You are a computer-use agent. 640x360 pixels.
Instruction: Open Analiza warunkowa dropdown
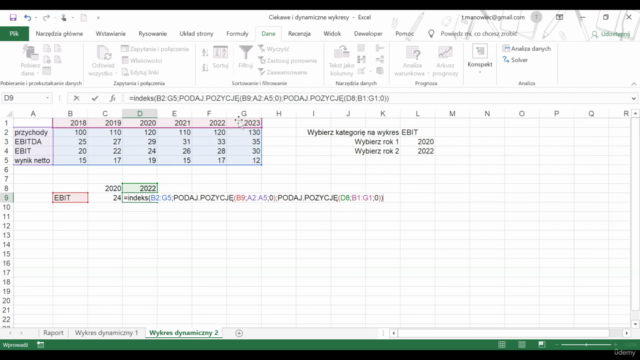pos(412,60)
